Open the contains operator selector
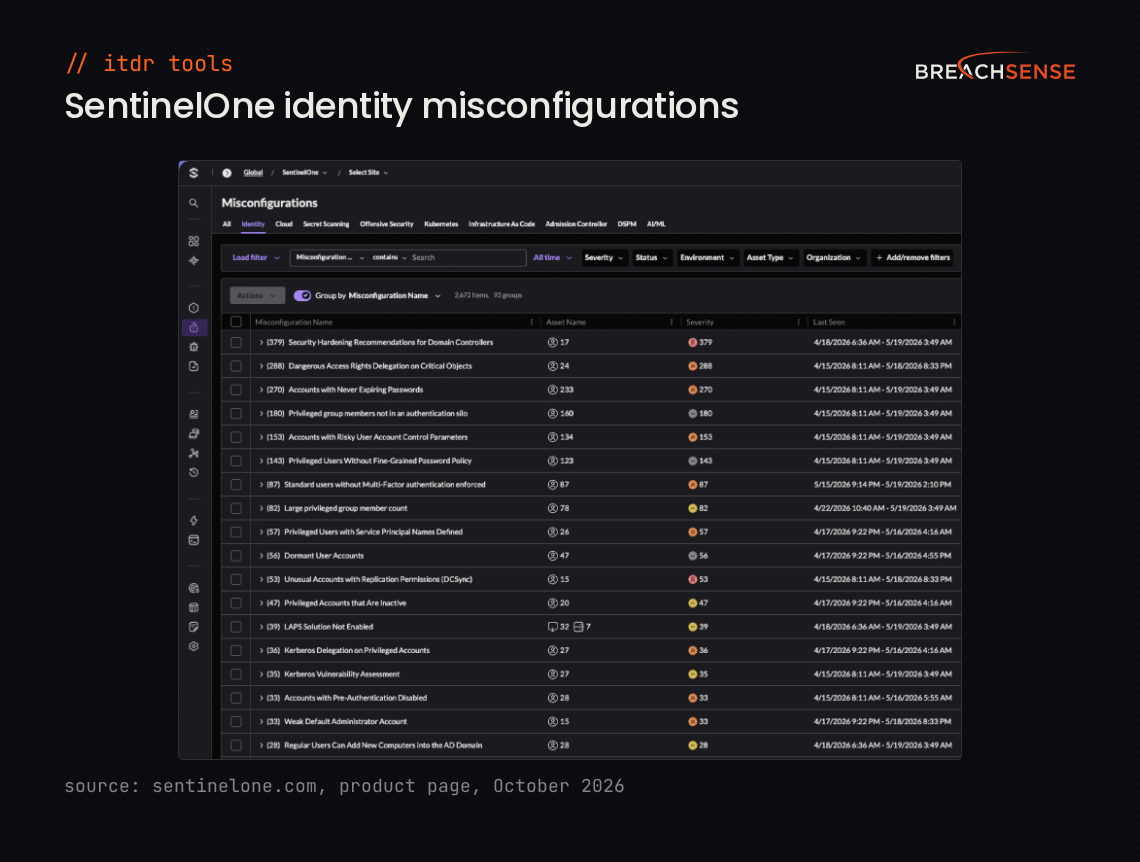1140x862 pixels. pos(390,258)
